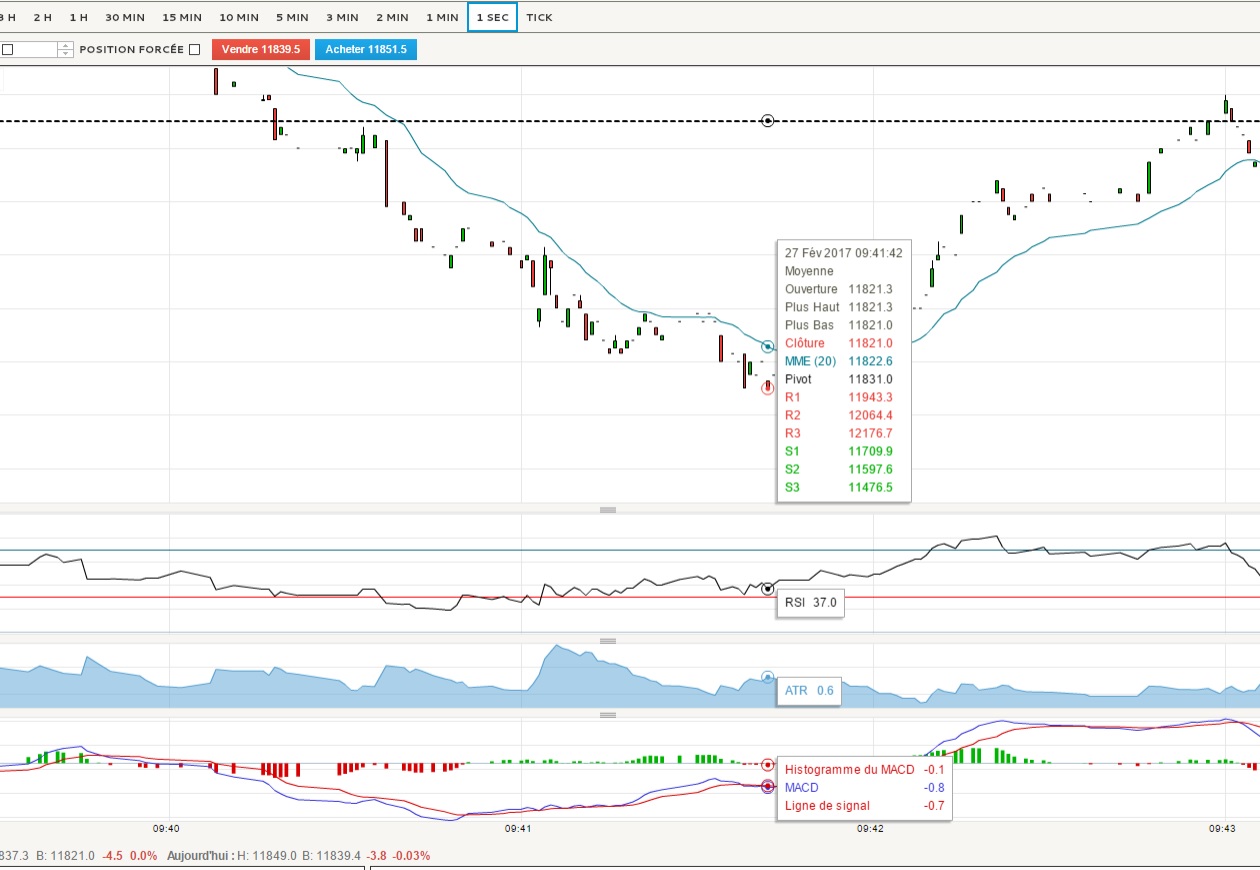Switch chart to the 2 H timeframe
This screenshot has height=870, width=1260.
43,18
